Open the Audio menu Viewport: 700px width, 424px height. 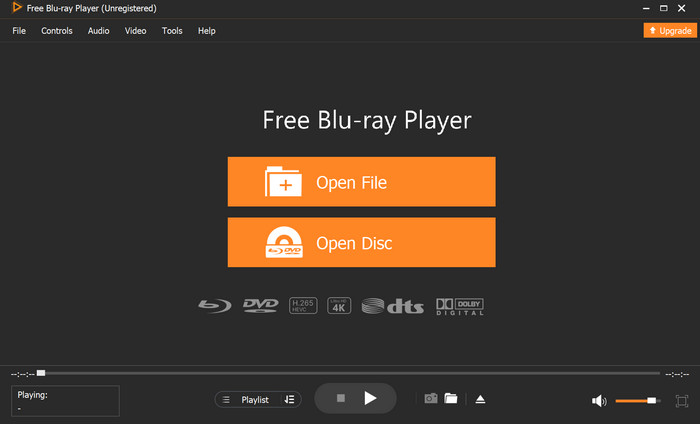point(98,31)
